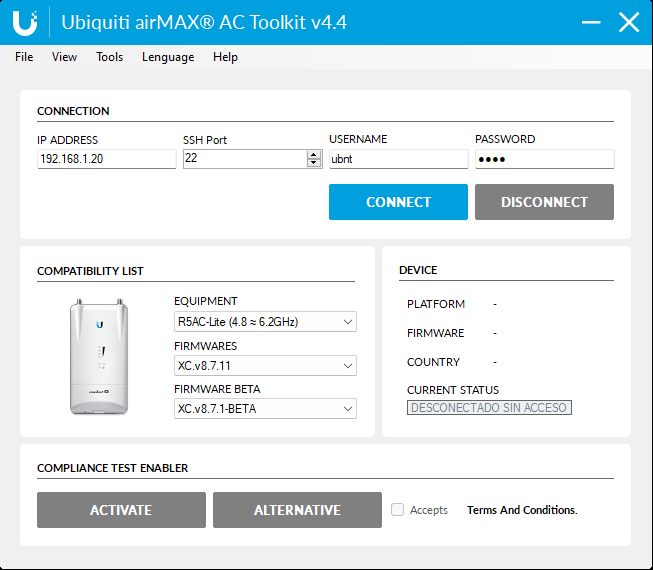Focus the IP ADDRESS field
Viewport: 653px width, 570px height.
107,159
